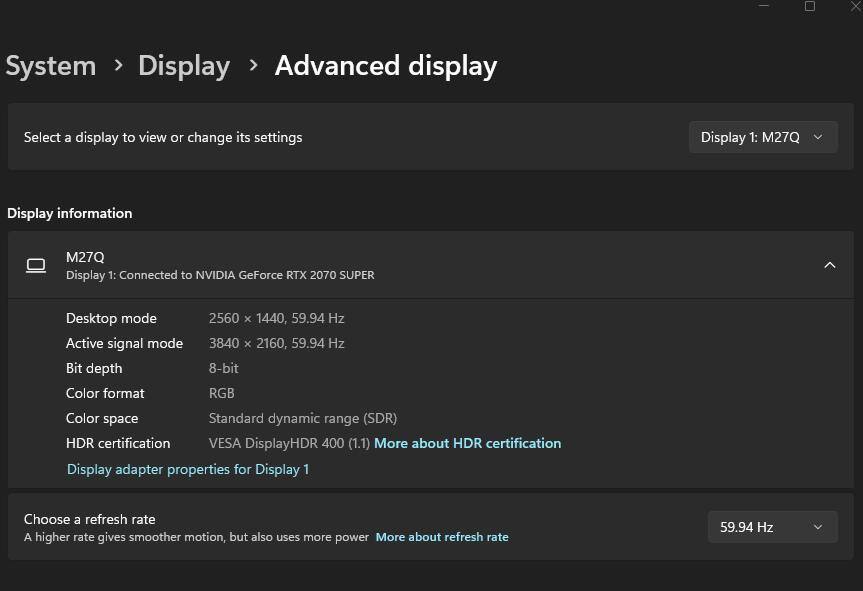Collapse the M27Q display information section
This screenshot has width=863, height=591.
(x=829, y=265)
